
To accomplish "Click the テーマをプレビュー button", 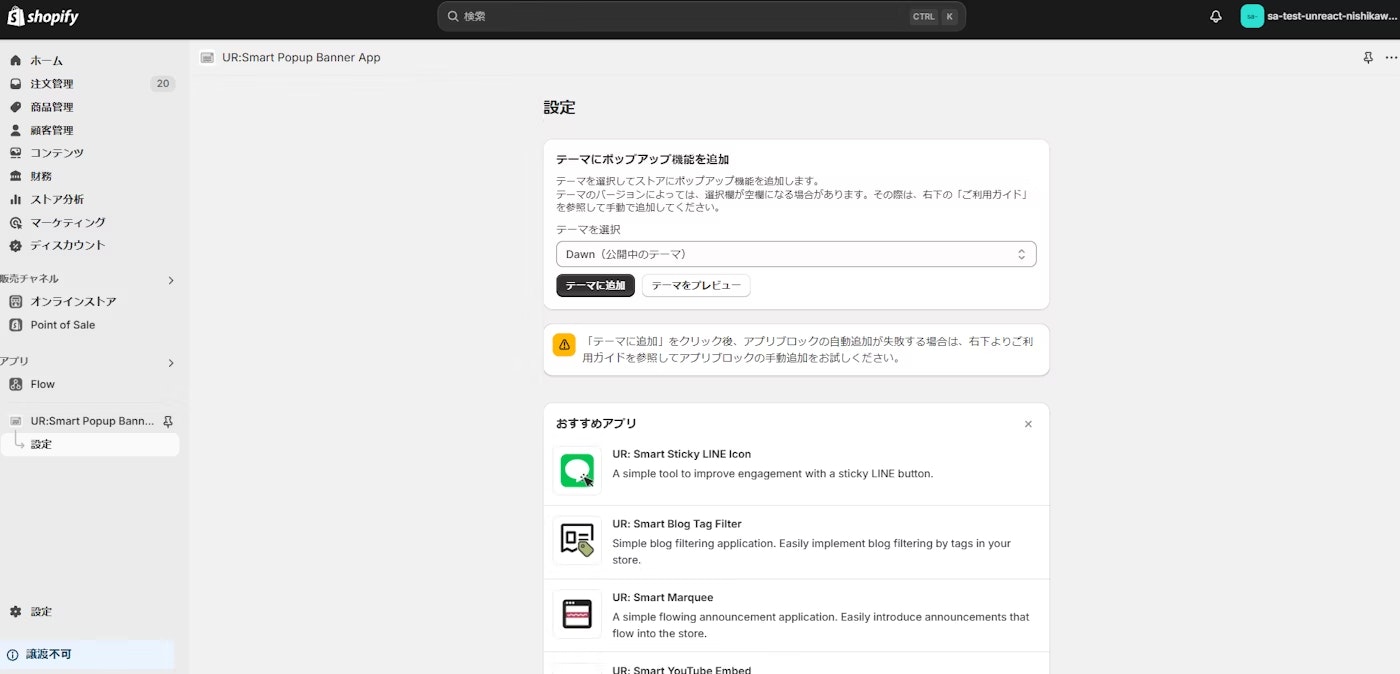I will (696, 286).
